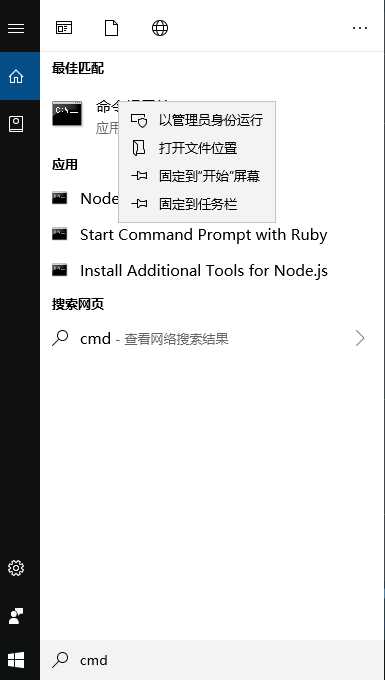Viewport: 385px width, 680px height.
Task: Choose 以管理员身份运行 from context menu
Action: click(197, 120)
